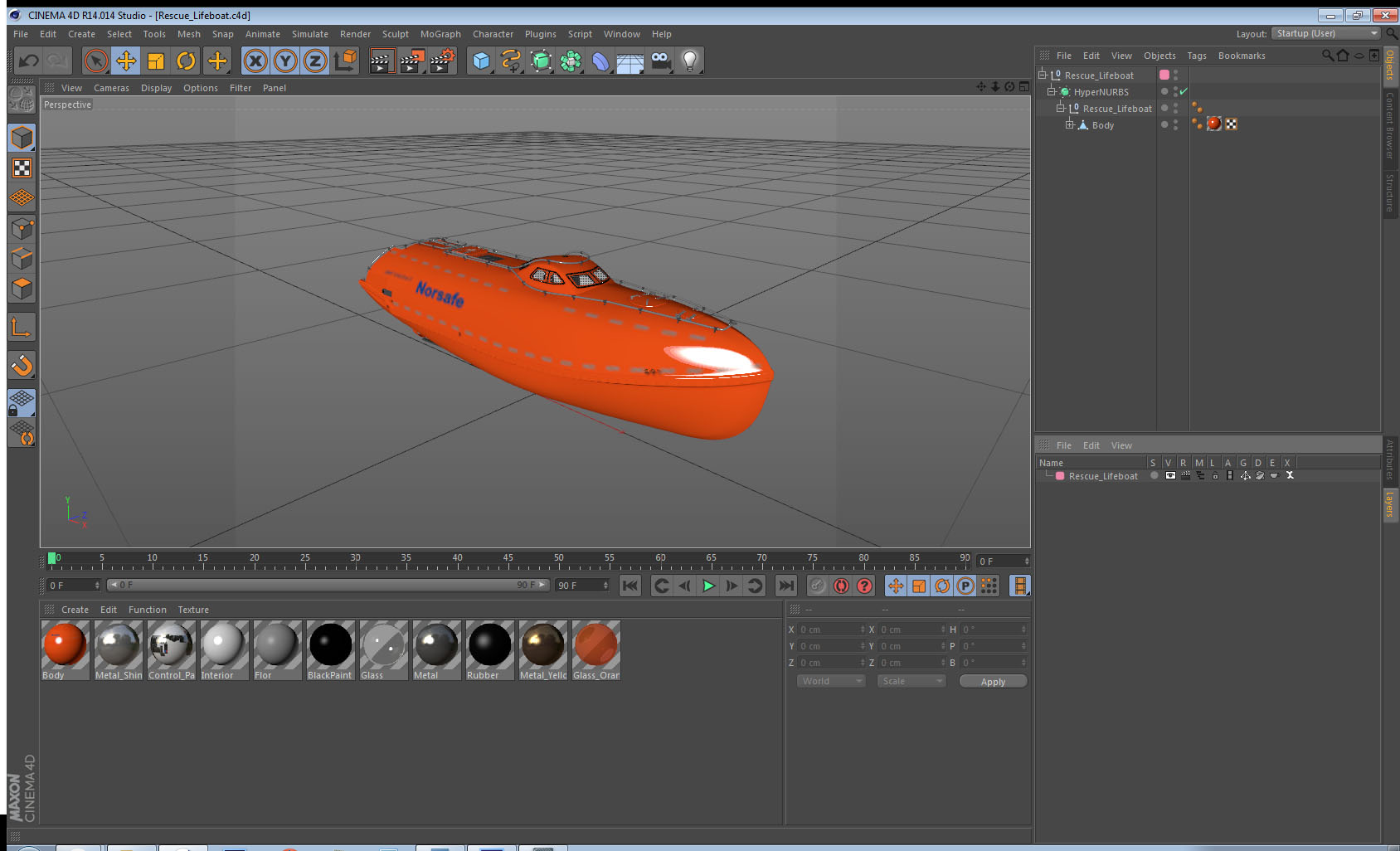Screen dimensions: 1400x851
Task: Open the spline pen tool icon
Action: pos(511,61)
